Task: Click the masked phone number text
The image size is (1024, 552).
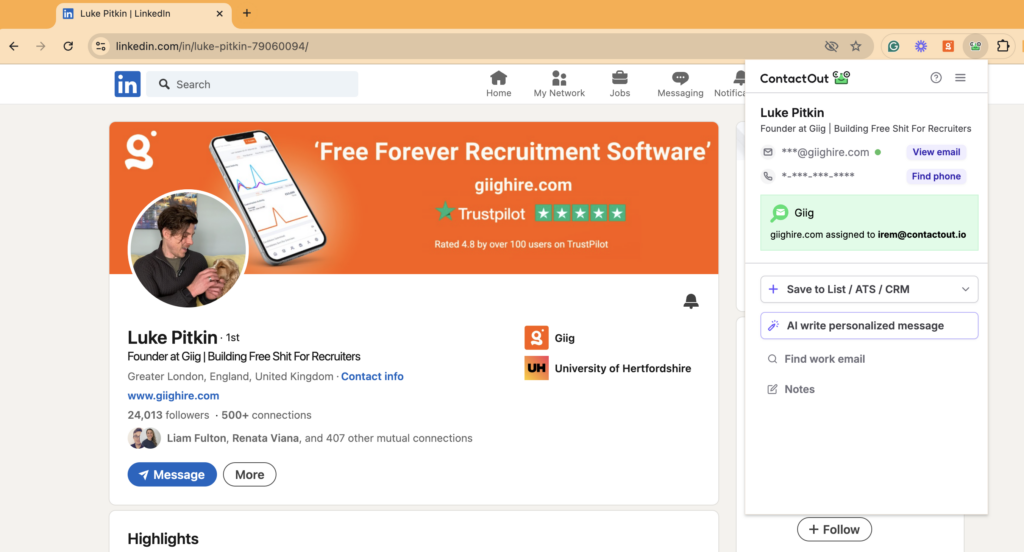Action: click(818, 176)
